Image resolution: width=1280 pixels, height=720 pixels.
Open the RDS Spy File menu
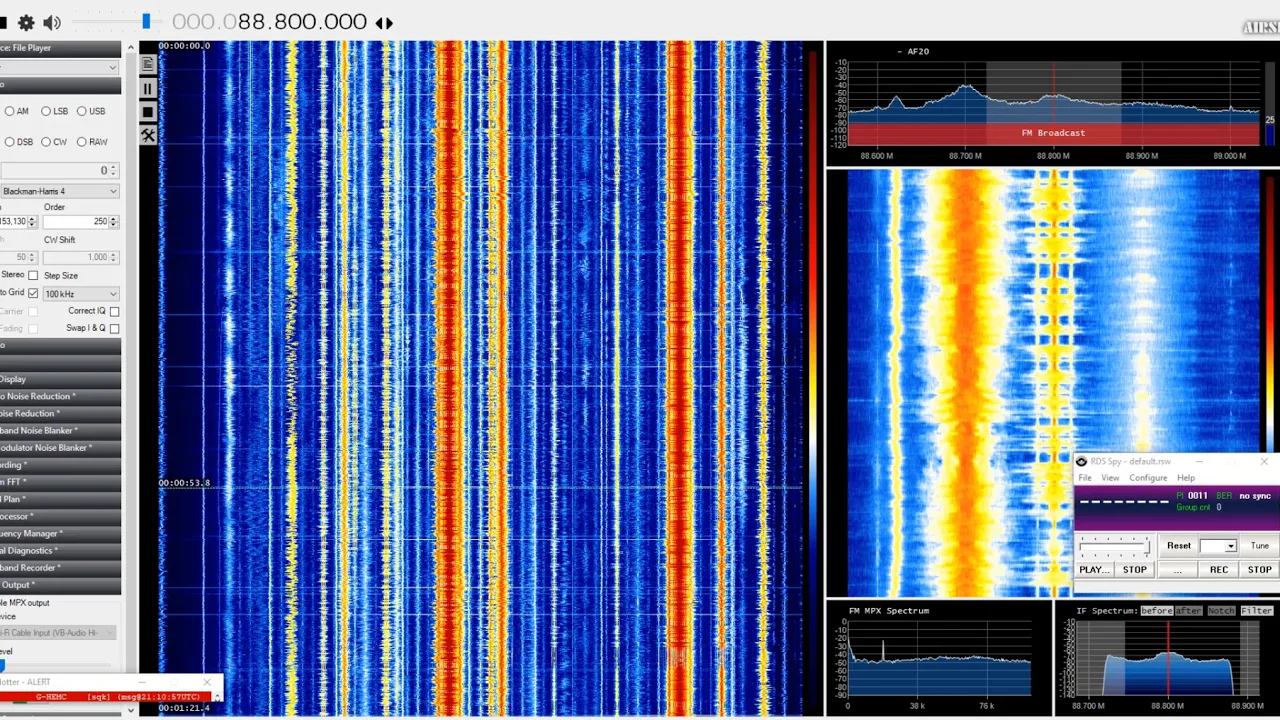point(1085,478)
